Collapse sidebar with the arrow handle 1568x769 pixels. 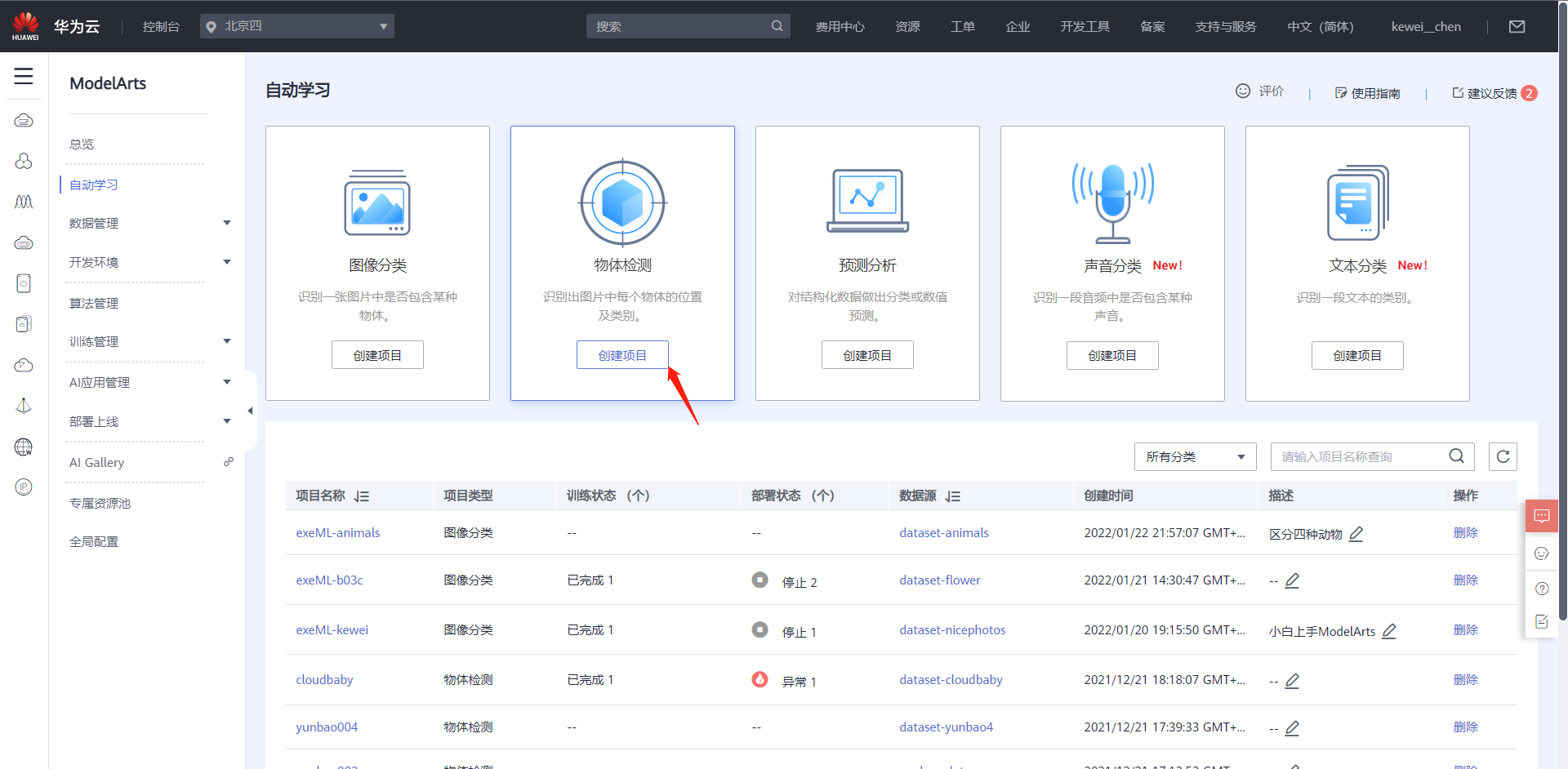[x=250, y=411]
